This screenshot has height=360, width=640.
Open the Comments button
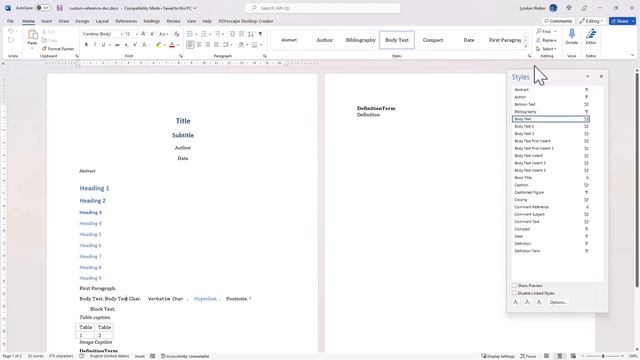click(558, 21)
